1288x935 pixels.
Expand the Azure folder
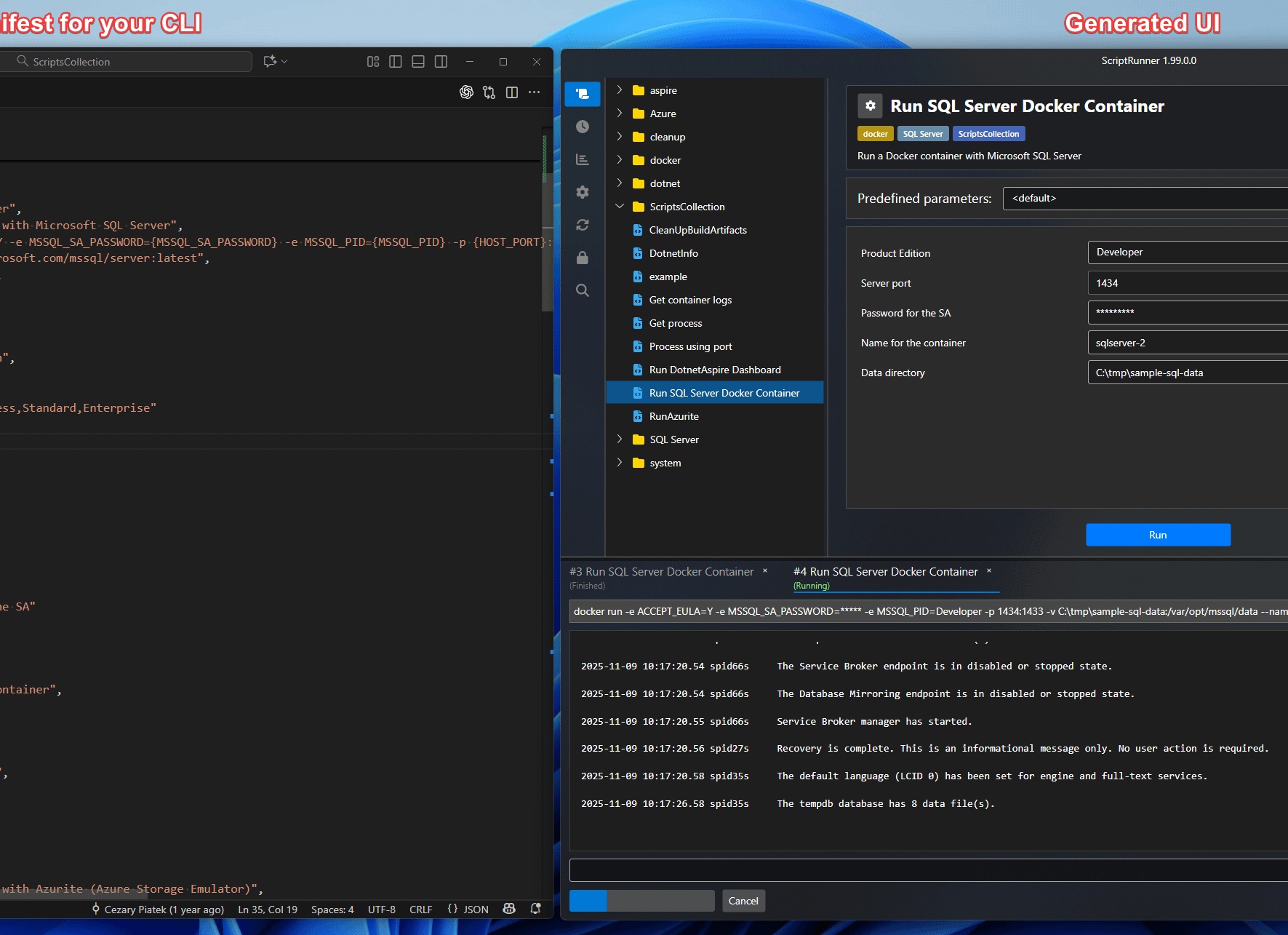(x=619, y=114)
